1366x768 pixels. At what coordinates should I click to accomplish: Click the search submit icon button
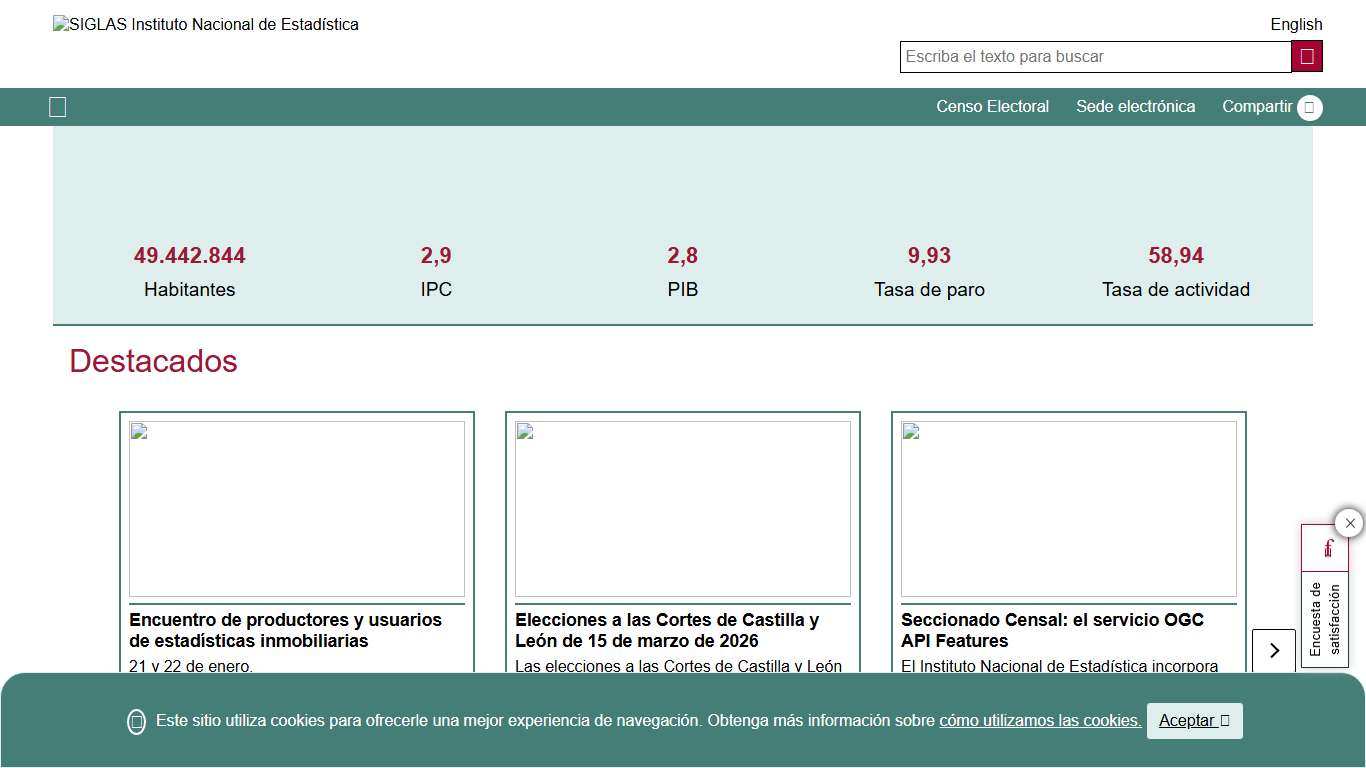pos(1306,57)
